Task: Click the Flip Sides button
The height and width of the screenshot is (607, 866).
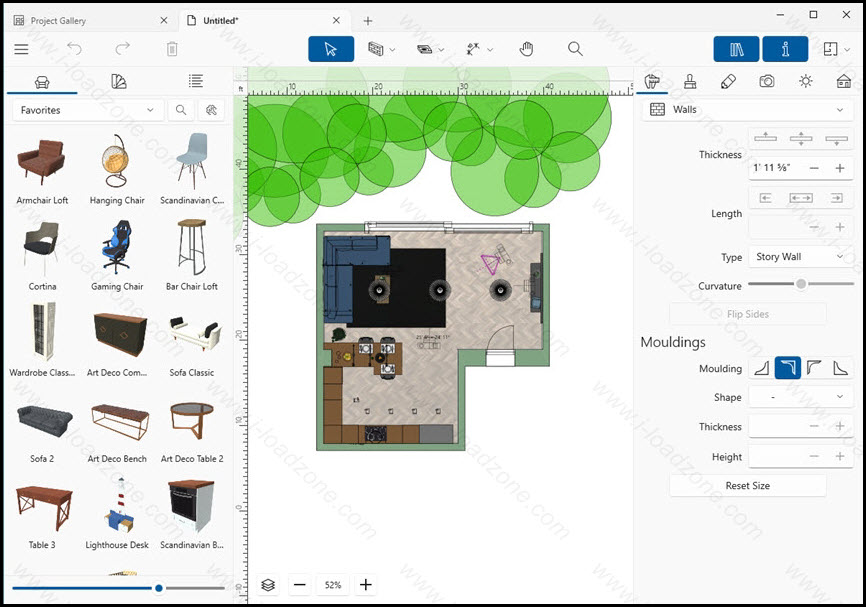Action: click(748, 314)
